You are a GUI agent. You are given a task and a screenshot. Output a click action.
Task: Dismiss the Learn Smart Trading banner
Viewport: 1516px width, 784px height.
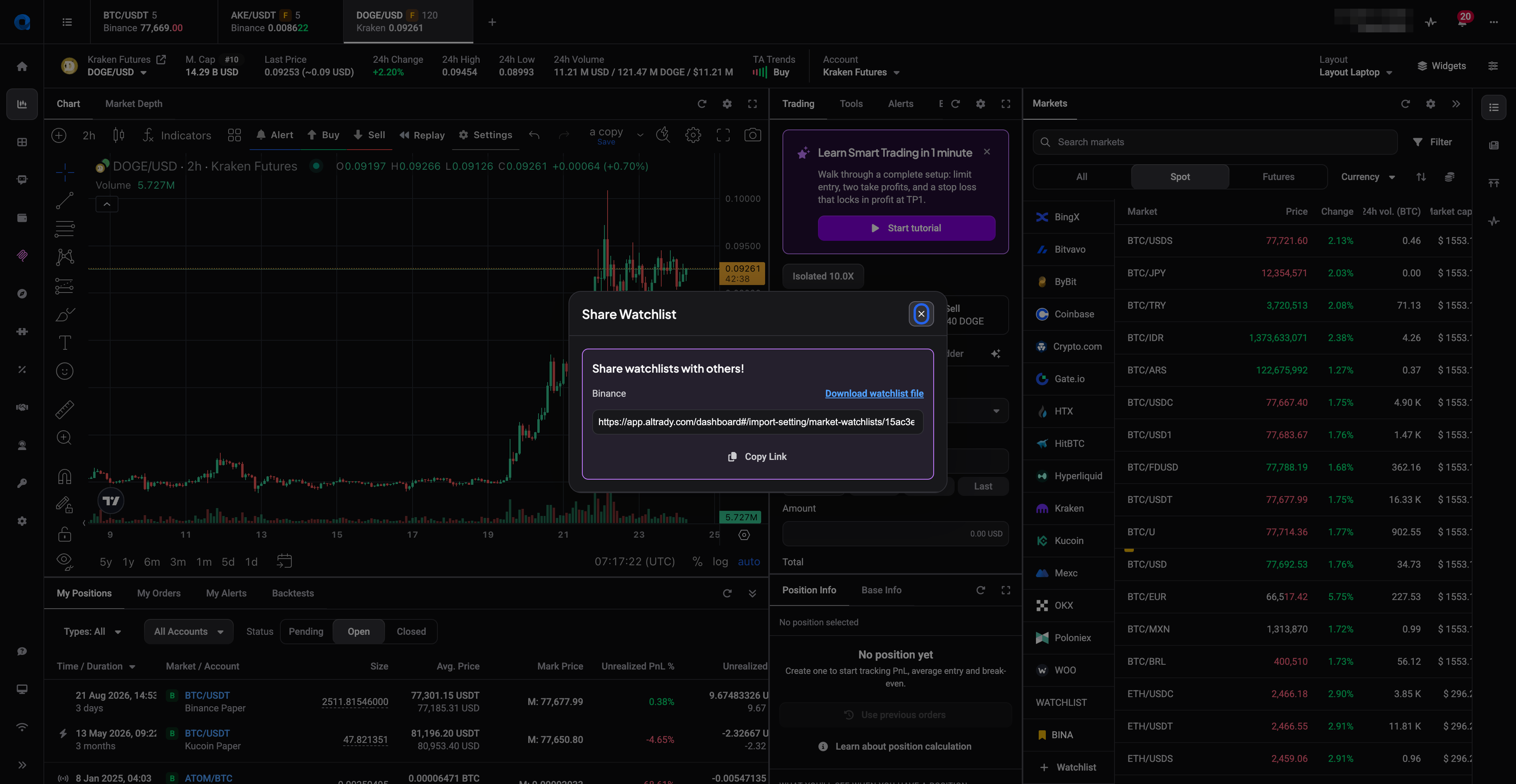pyautogui.click(x=987, y=152)
